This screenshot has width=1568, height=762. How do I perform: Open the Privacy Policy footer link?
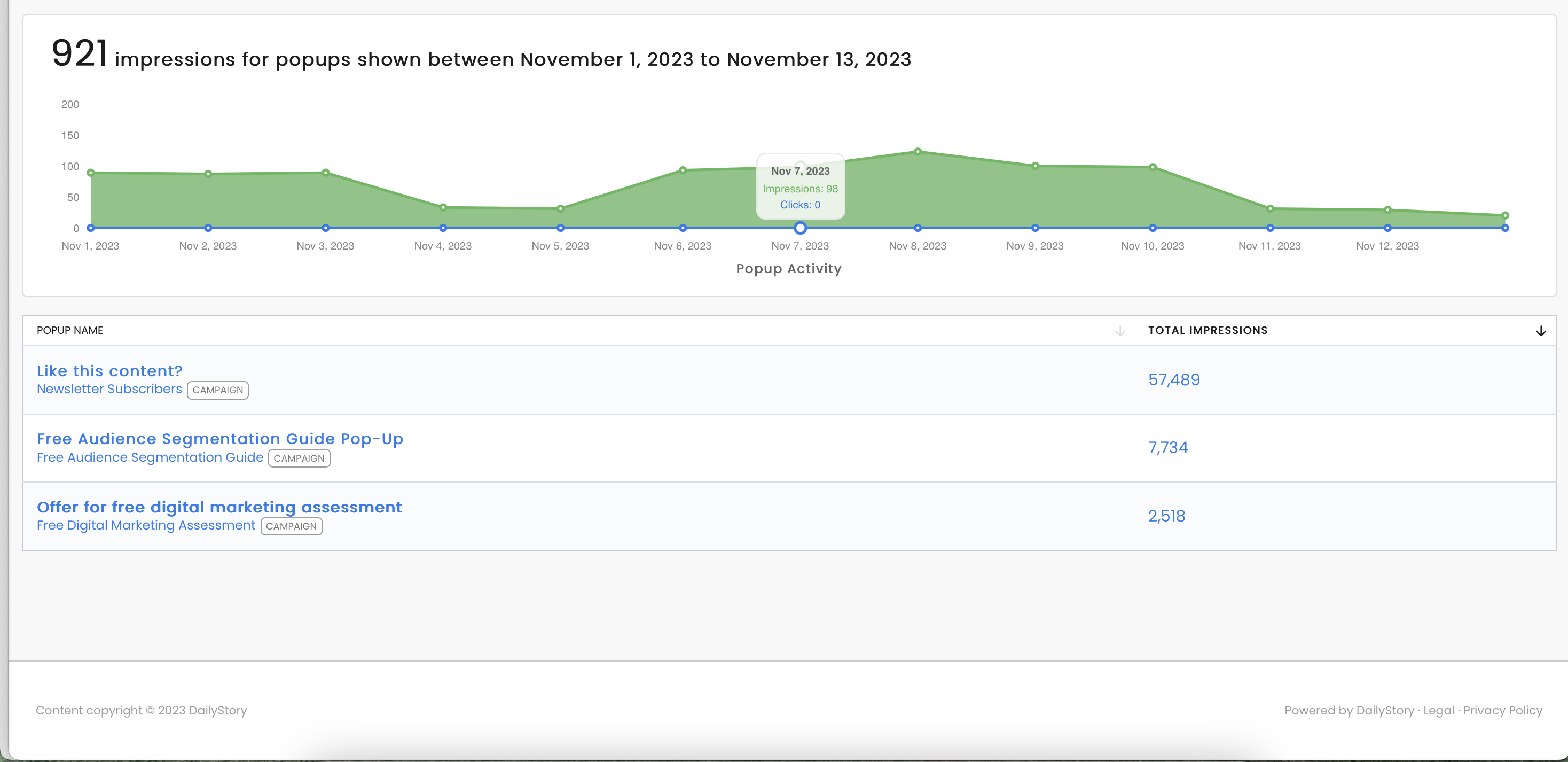coord(1502,710)
